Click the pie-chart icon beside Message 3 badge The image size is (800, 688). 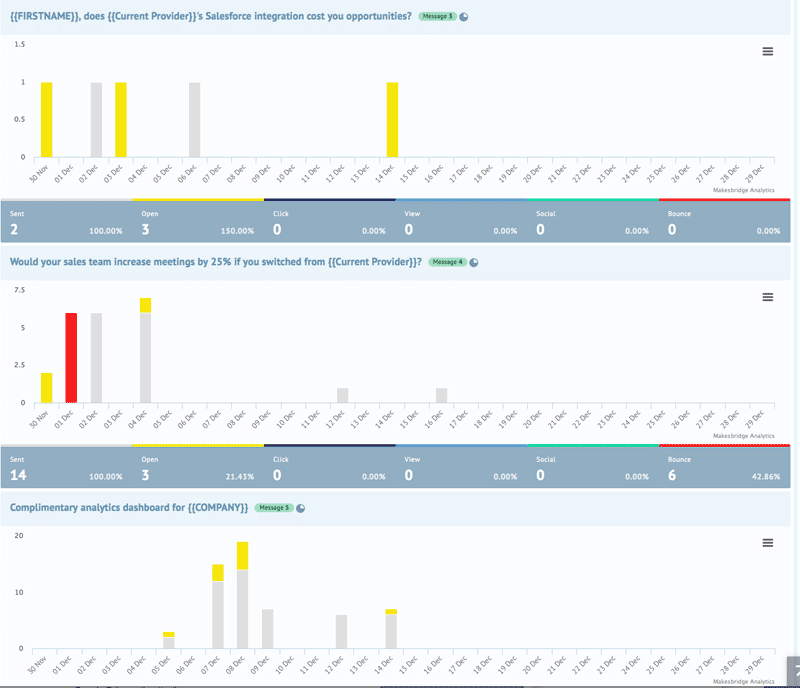[x=462, y=15]
